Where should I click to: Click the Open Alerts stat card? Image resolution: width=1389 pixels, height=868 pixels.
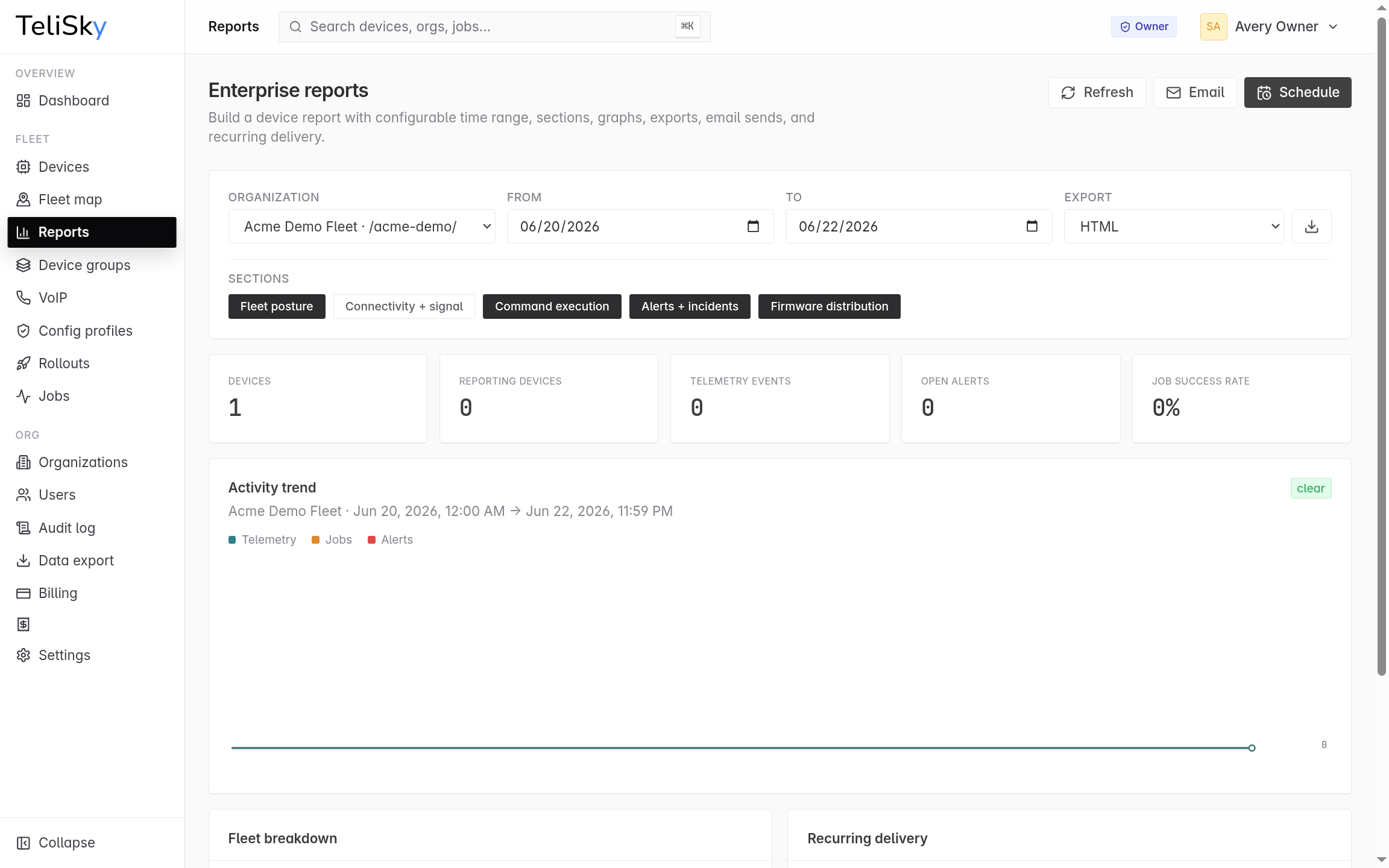click(x=1011, y=398)
